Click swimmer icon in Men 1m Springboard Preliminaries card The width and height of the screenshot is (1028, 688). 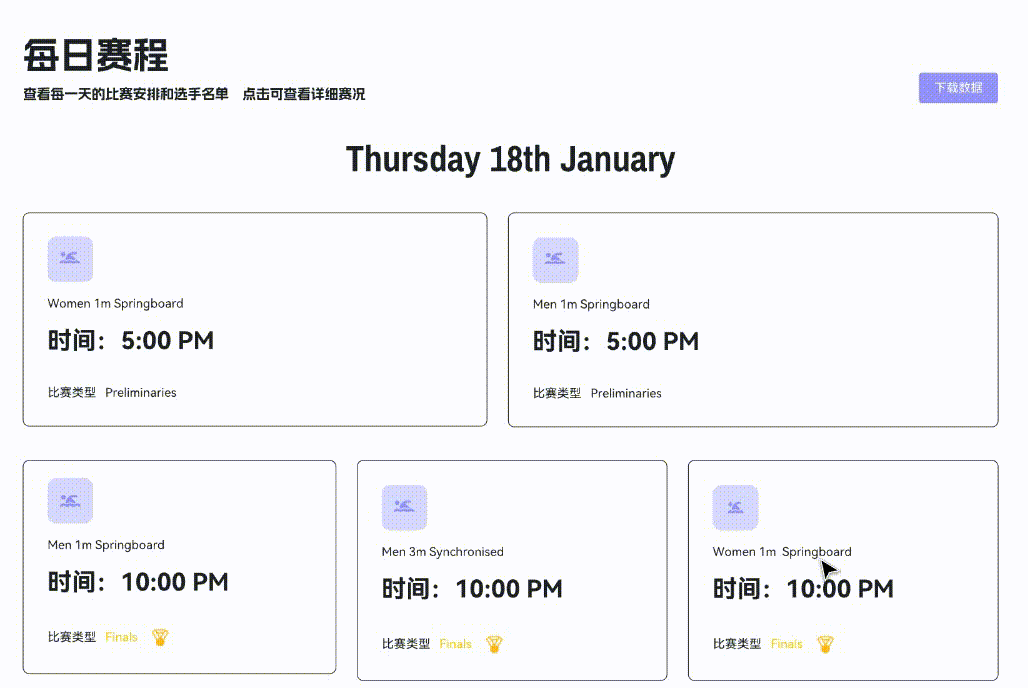click(555, 260)
